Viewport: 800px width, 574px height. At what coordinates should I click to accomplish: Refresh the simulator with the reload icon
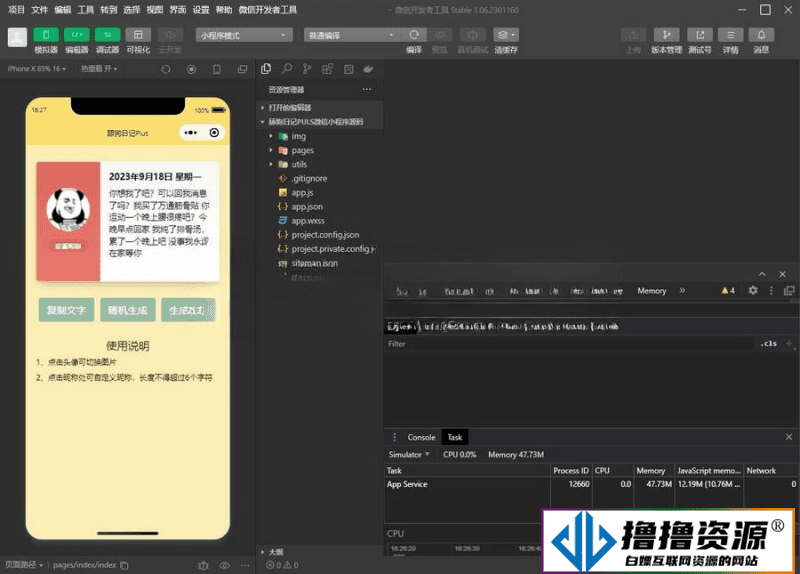point(166,69)
